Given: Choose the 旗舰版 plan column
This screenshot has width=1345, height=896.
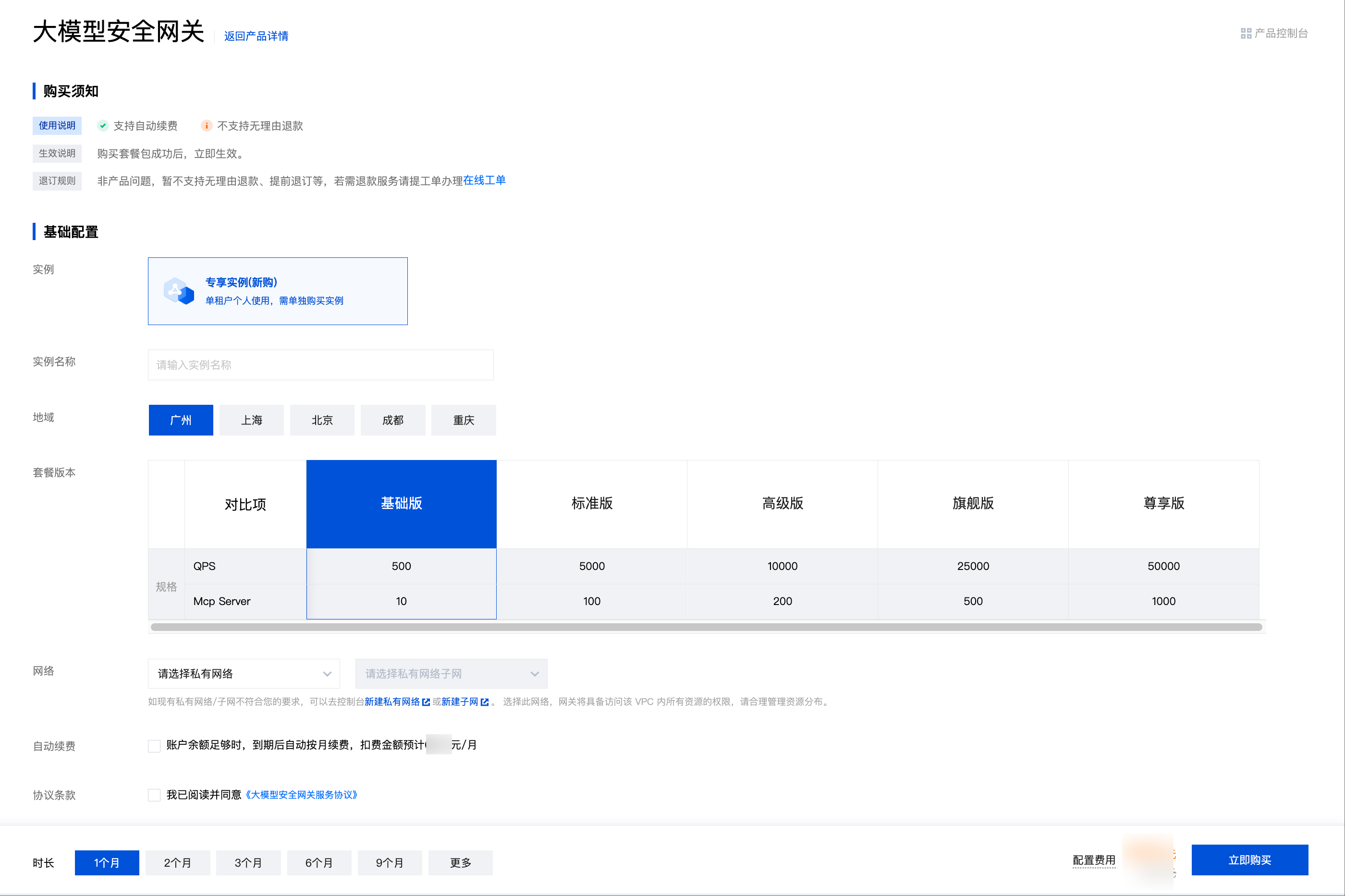Looking at the screenshot, I should click(974, 504).
